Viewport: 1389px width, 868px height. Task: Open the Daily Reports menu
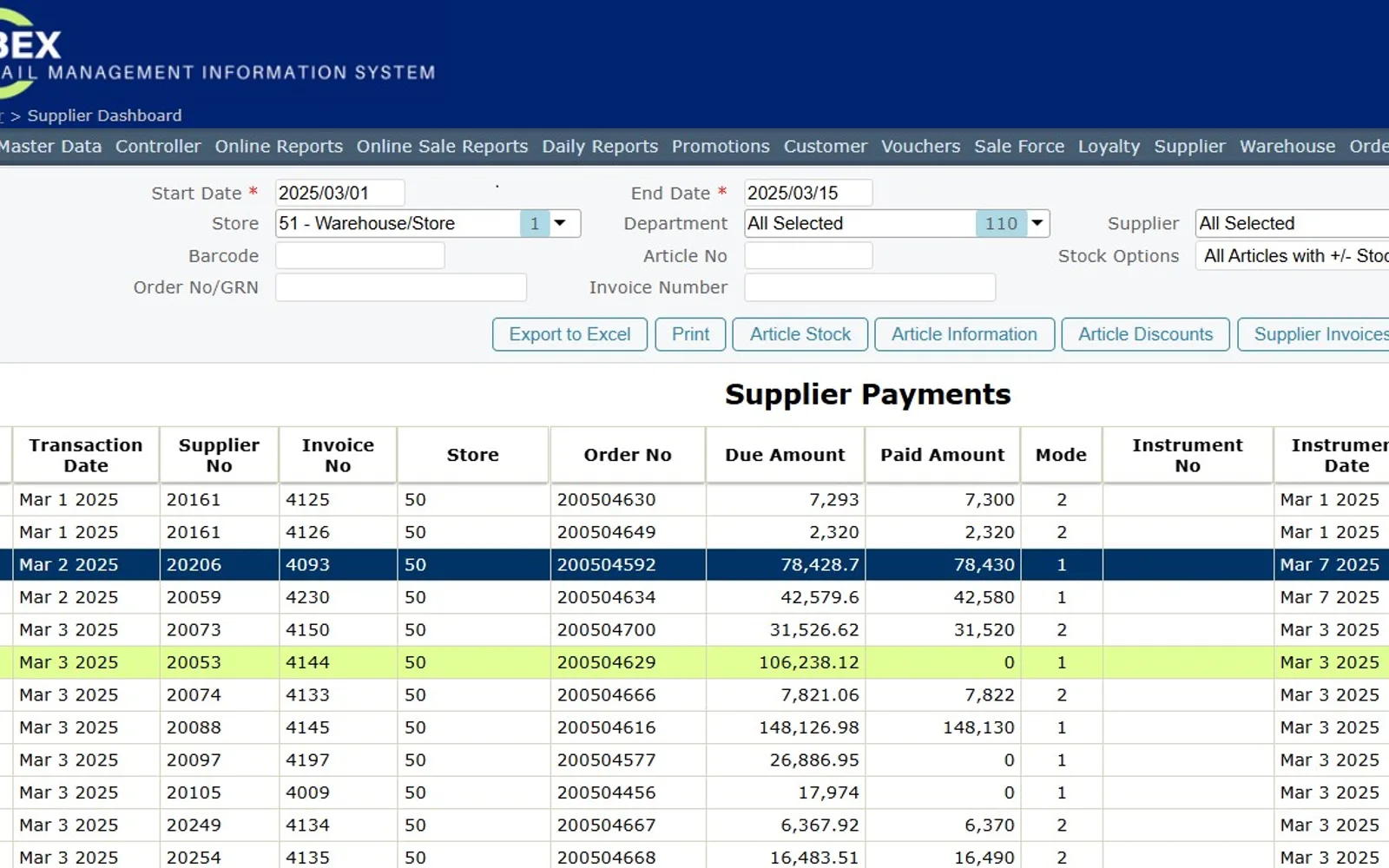[x=600, y=147]
